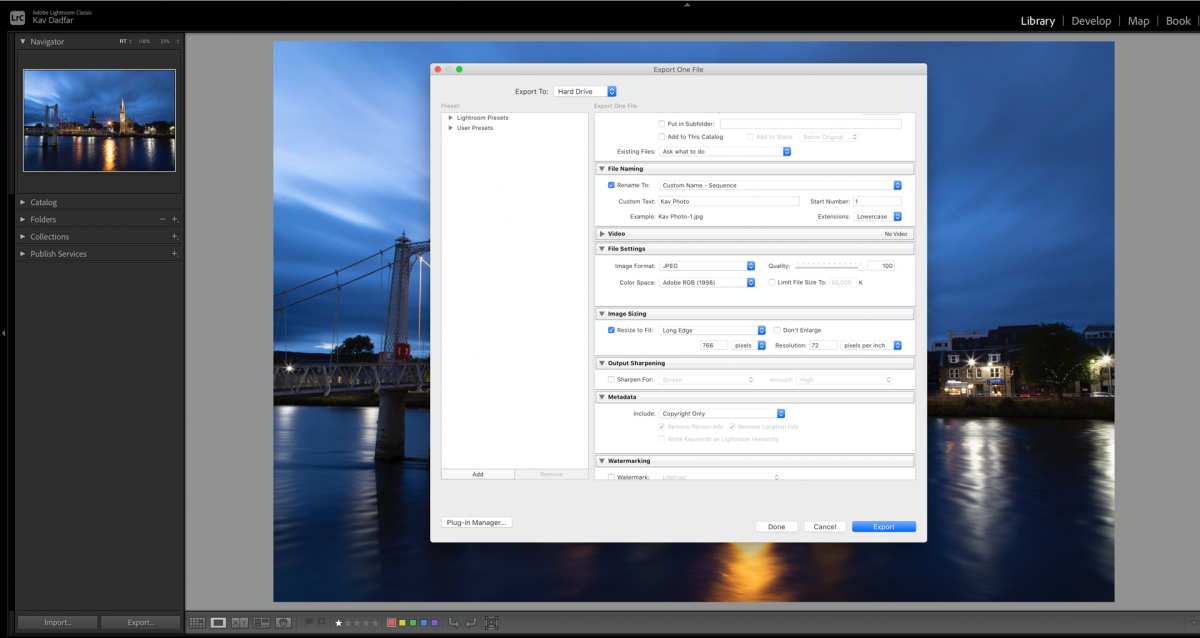Select the Loupe view icon
The width and height of the screenshot is (1200, 638).
(x=218, y=622)
